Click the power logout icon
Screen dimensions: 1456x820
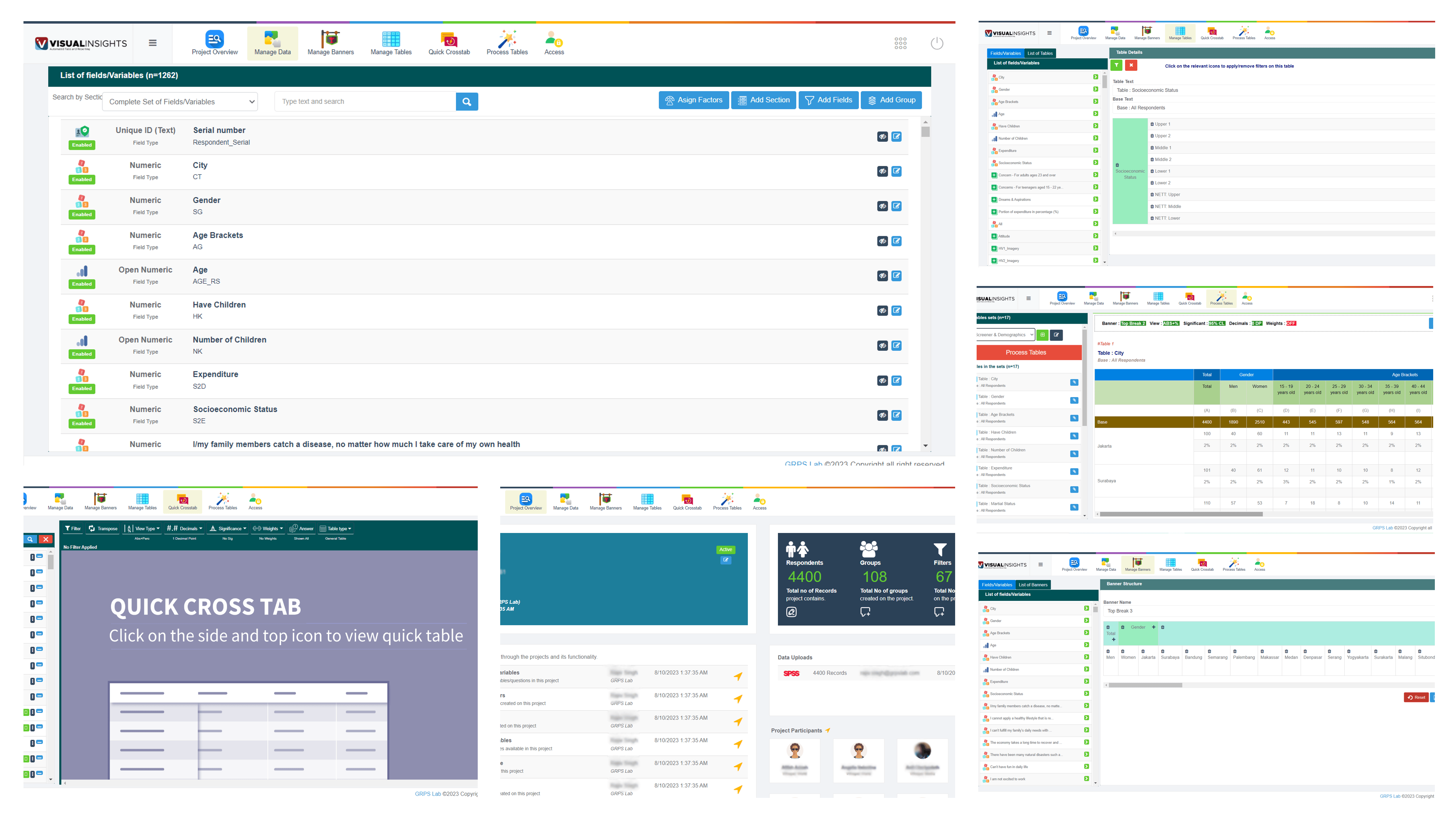tap(937, 44)
